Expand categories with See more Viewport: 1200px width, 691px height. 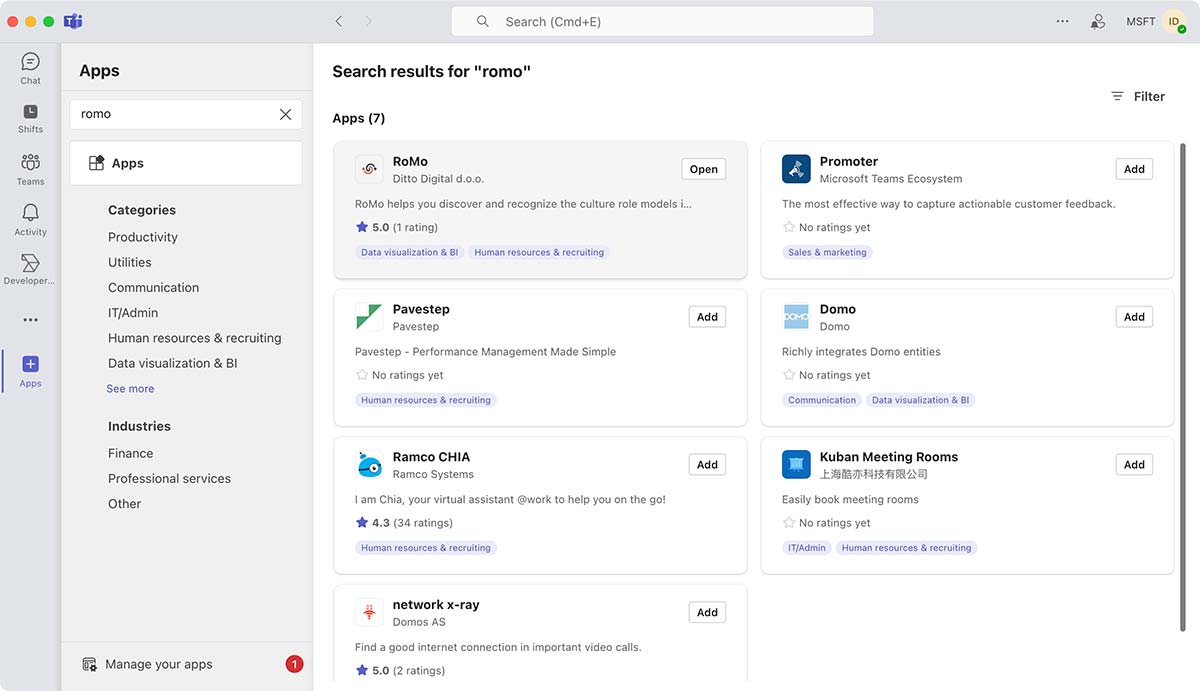pos(130,389)
